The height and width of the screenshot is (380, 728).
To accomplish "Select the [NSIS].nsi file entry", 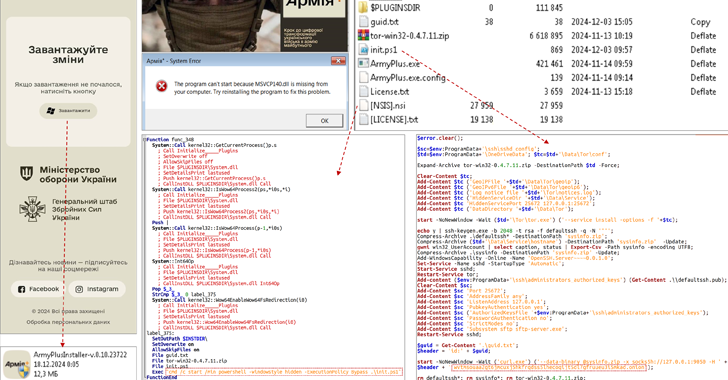I will [387, 105].
